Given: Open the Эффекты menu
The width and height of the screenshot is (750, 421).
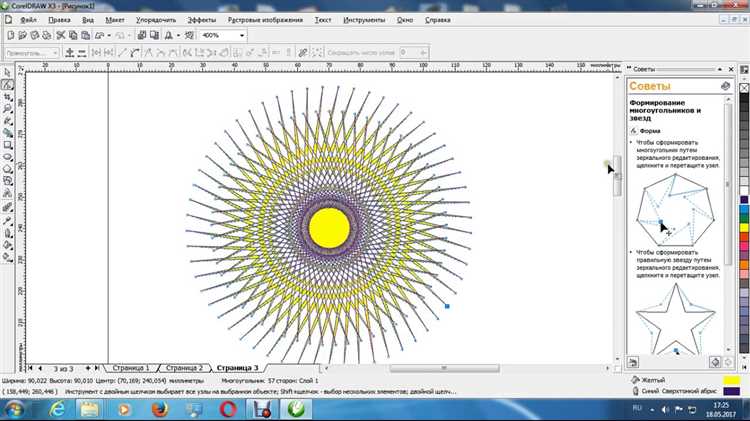Looking at the screenshot, I should [x=201, y=19].
